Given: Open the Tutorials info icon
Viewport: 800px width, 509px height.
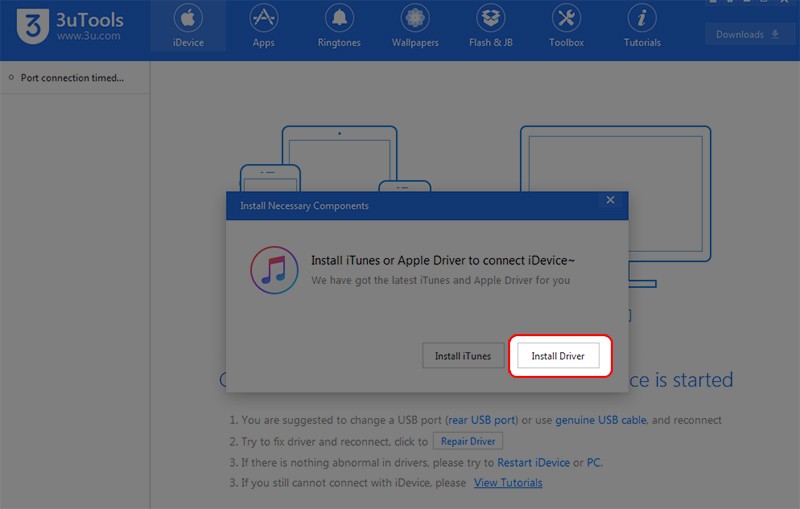Looking at the screenshot, I should pos(642,19).
